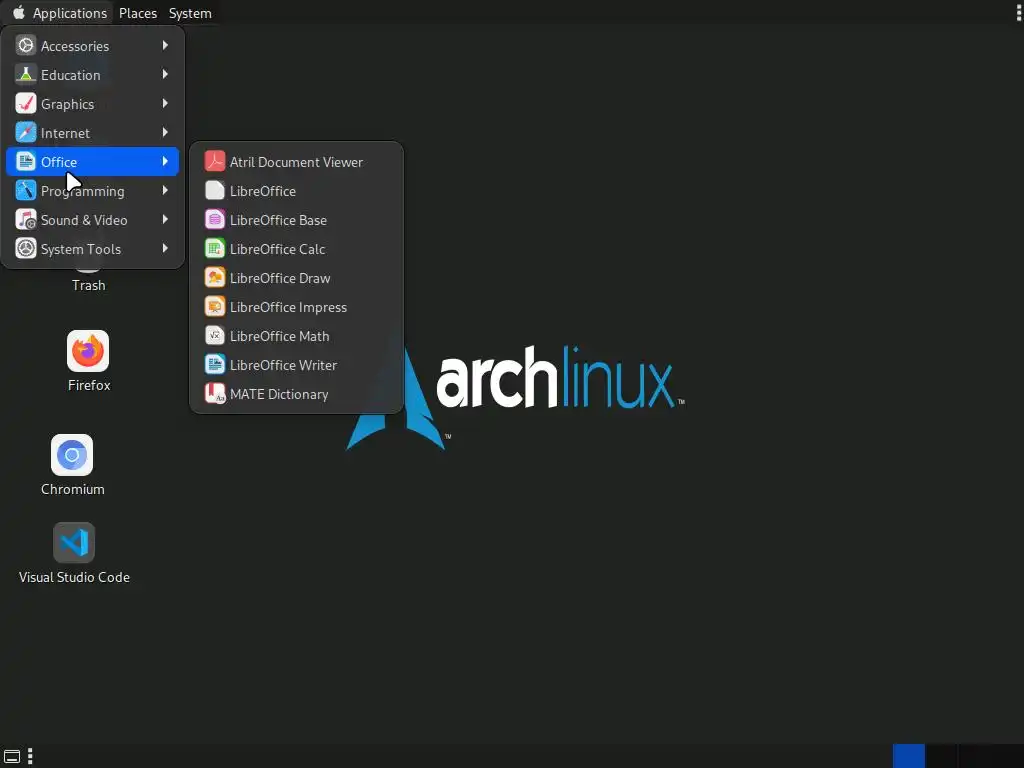This screenshot has height=768, width=1024.
Task: Launch LibreOffice Writer by its label
Action: pyautogui.click(x=283, y=365)
